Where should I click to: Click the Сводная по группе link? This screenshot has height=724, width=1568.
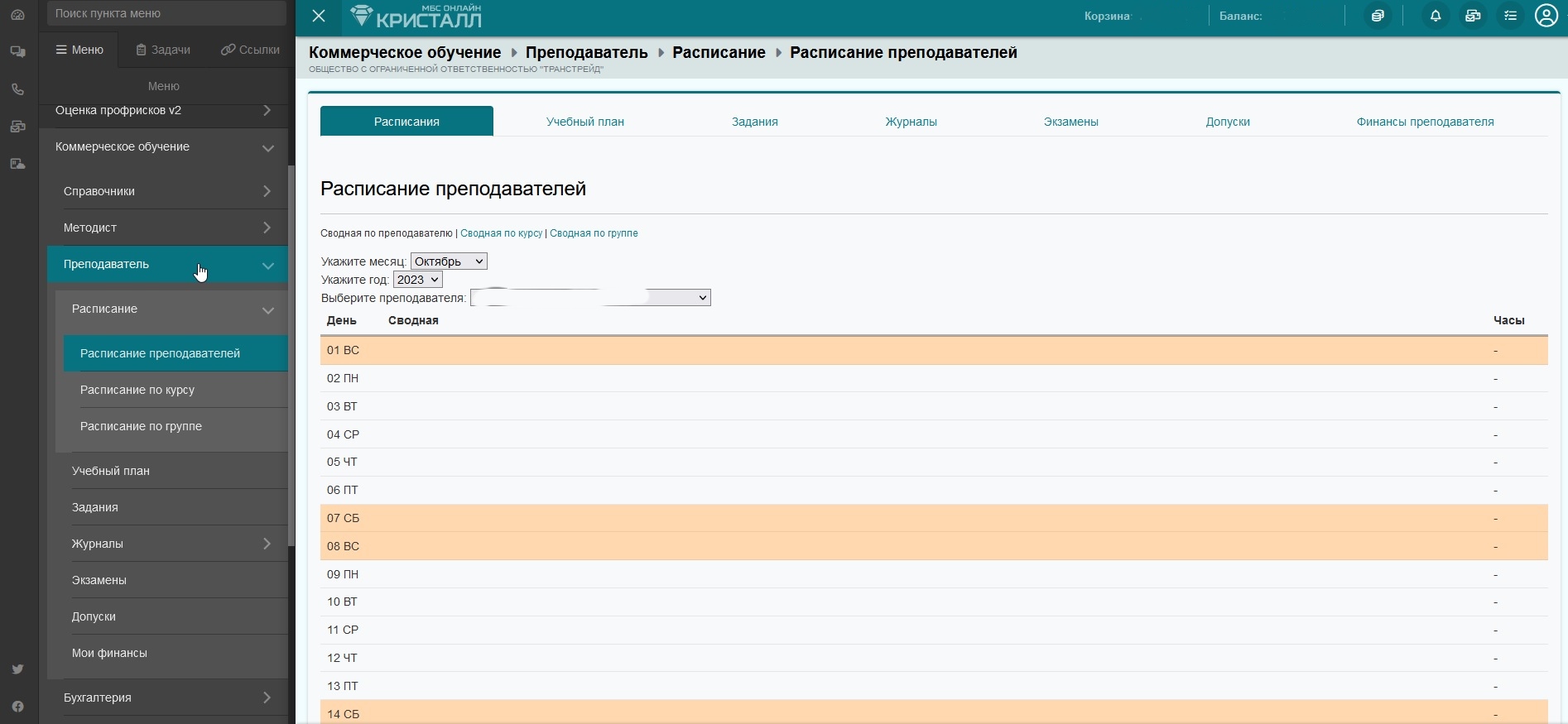594,233
